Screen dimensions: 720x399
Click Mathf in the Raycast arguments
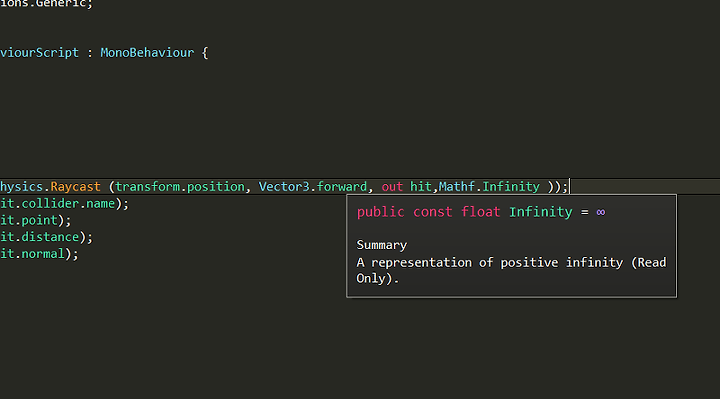pyautogui.click(x=456, y=187)
